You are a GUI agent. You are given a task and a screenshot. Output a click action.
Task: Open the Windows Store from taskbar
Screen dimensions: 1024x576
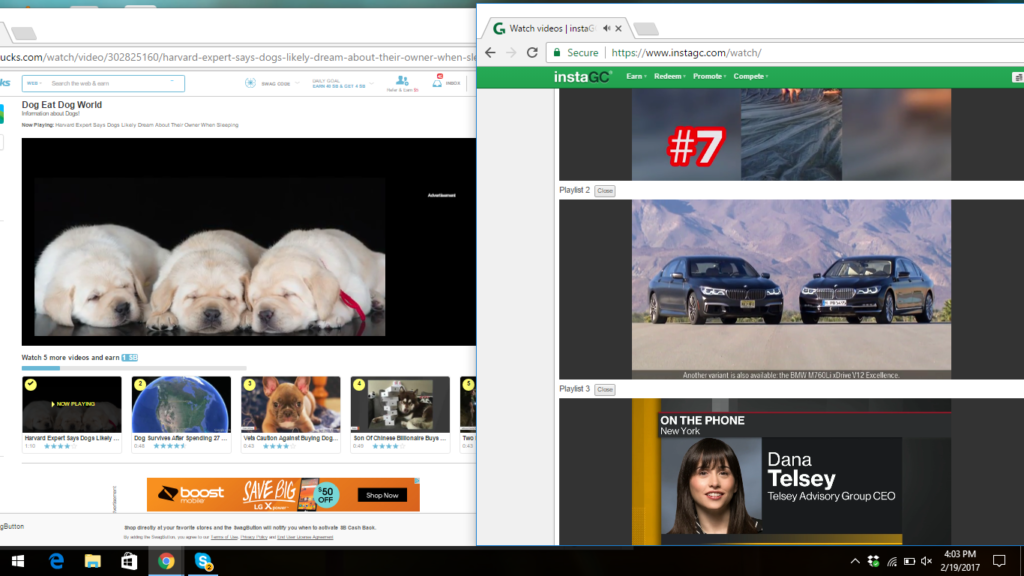(x=129, y=562)
